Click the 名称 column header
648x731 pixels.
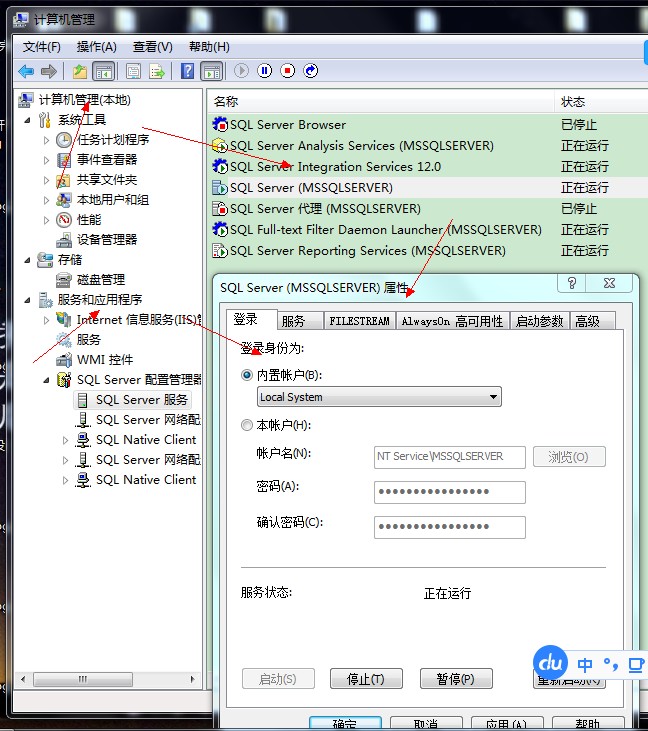tap(381, 101)
